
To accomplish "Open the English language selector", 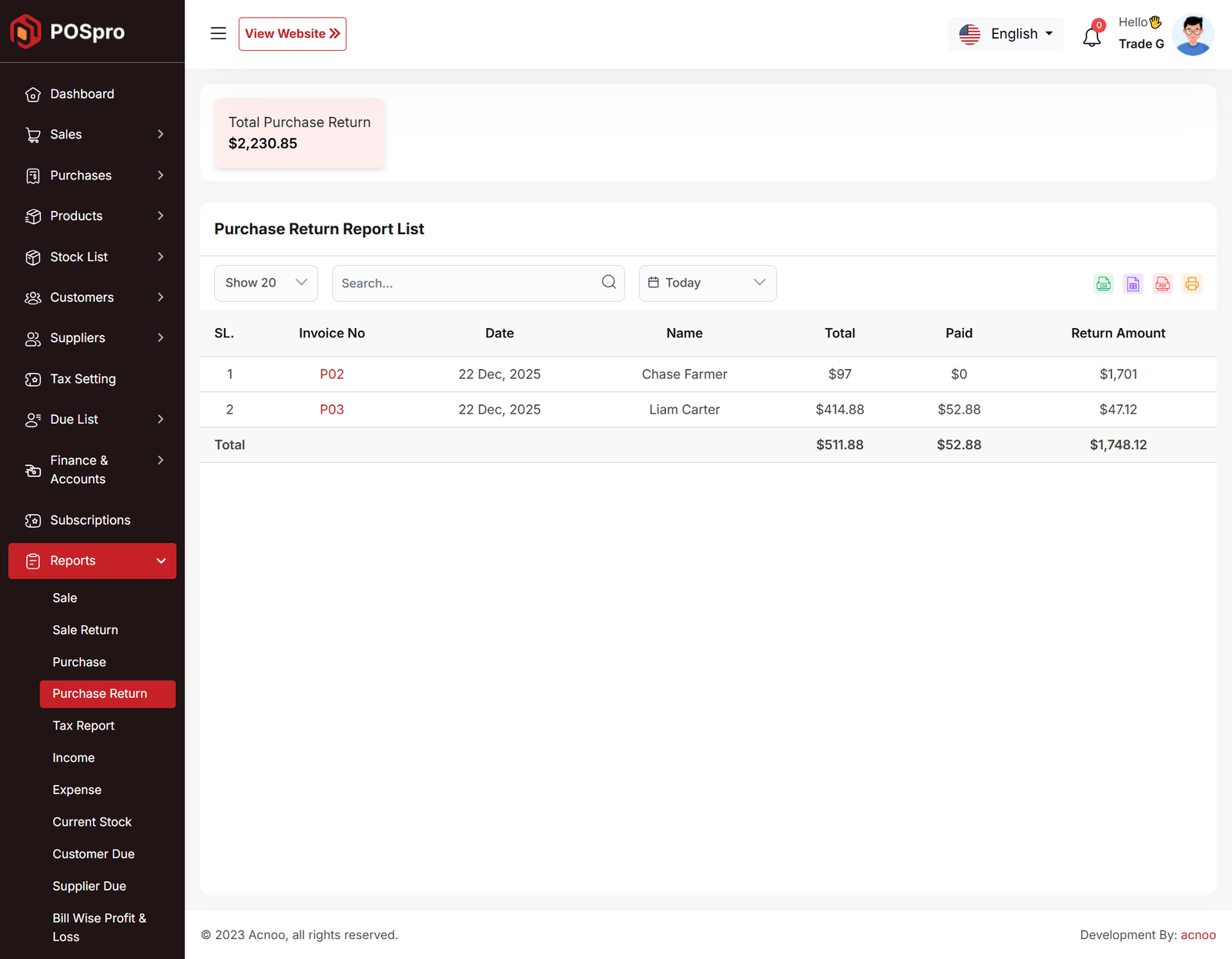I will [x=1006, y=34].
